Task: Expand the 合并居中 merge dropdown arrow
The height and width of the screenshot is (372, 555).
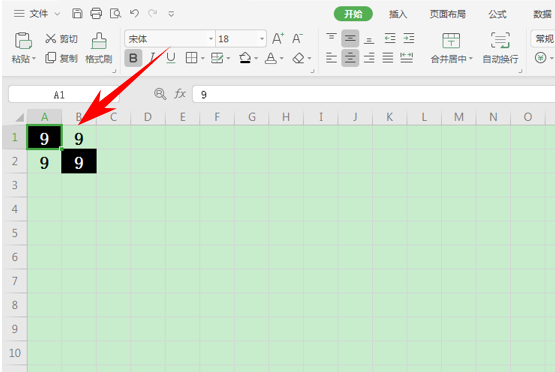Action: (471, 59)
